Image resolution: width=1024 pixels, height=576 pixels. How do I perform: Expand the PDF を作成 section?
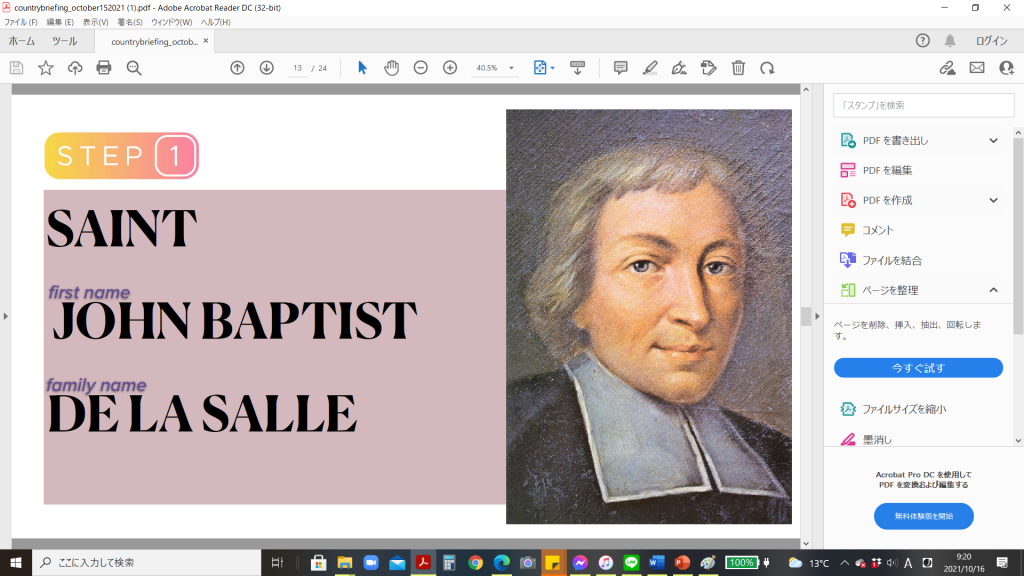(993, 200)
